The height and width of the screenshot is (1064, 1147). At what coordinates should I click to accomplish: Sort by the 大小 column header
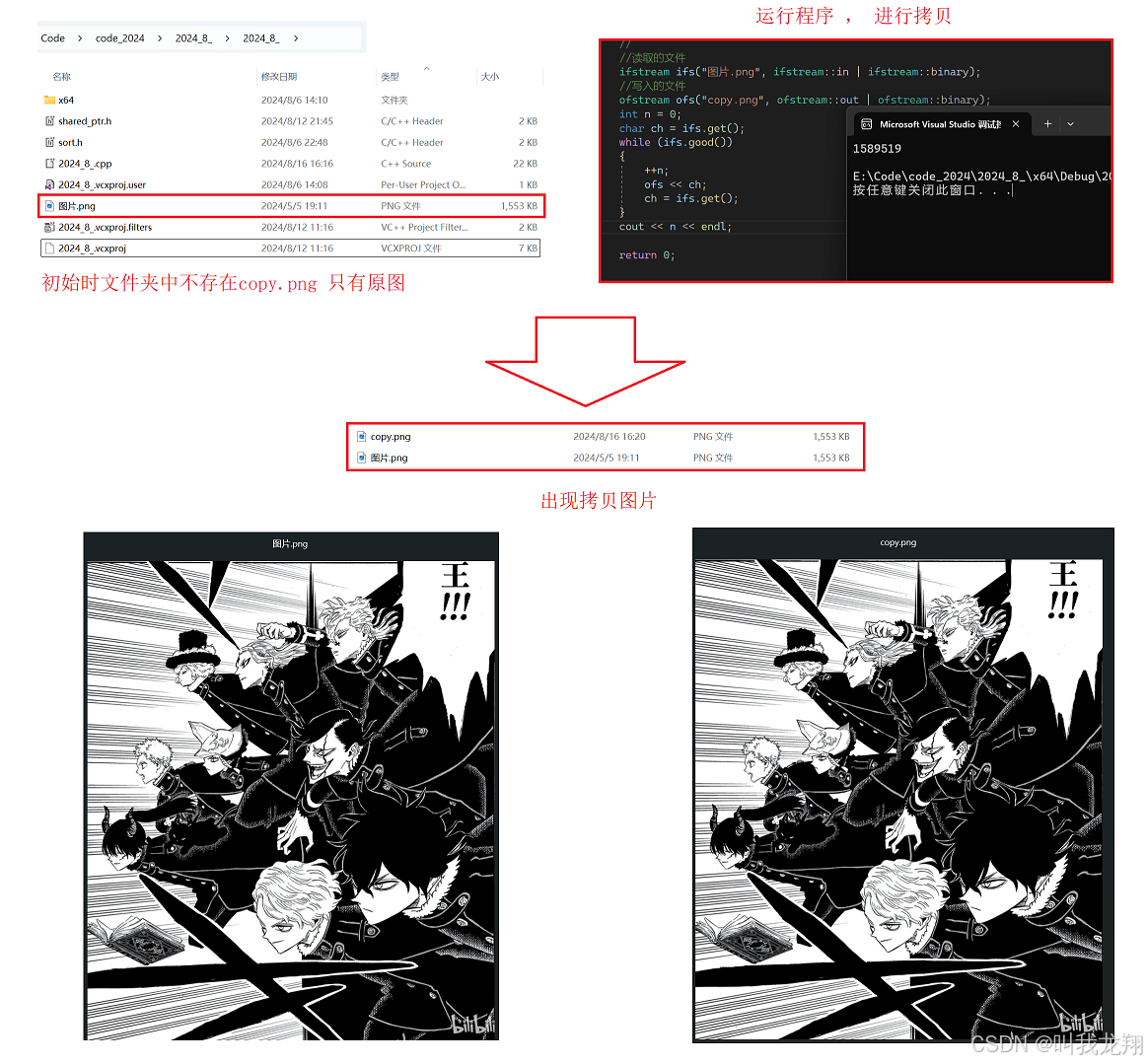(490, 77)
